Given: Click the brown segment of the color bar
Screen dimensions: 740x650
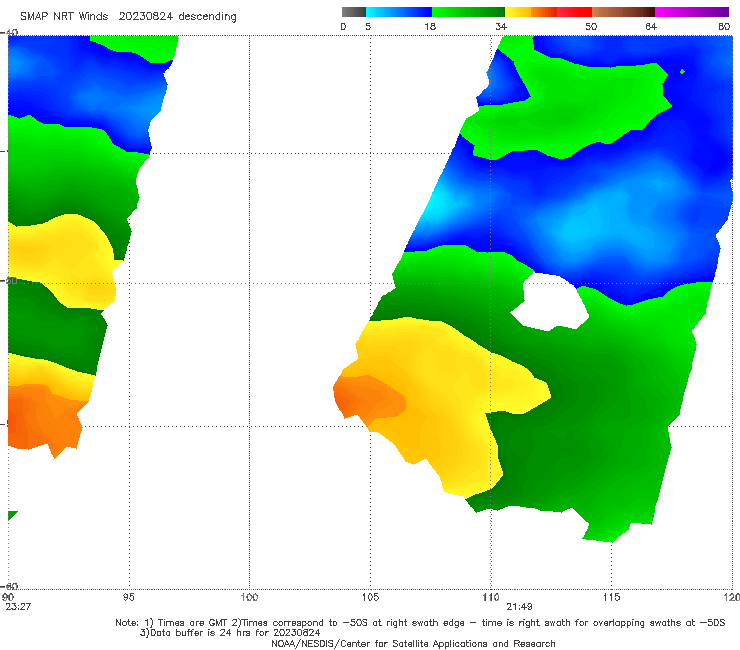Looking at the screenshot, I should click(623, 12).
